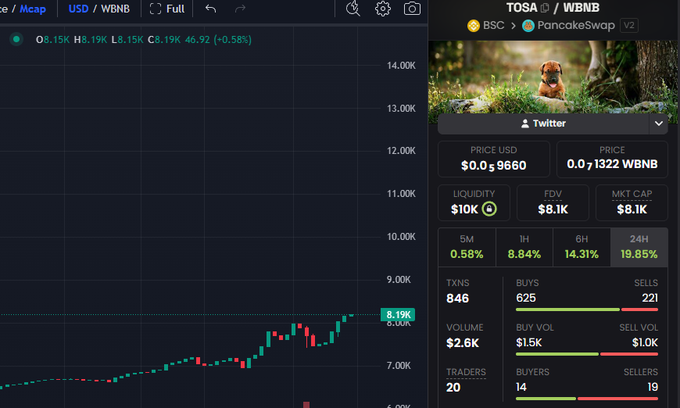Click the buys versus sells ratio bar
The width and height of the screenshot is (680, 408).
click(x=587, y=310)
